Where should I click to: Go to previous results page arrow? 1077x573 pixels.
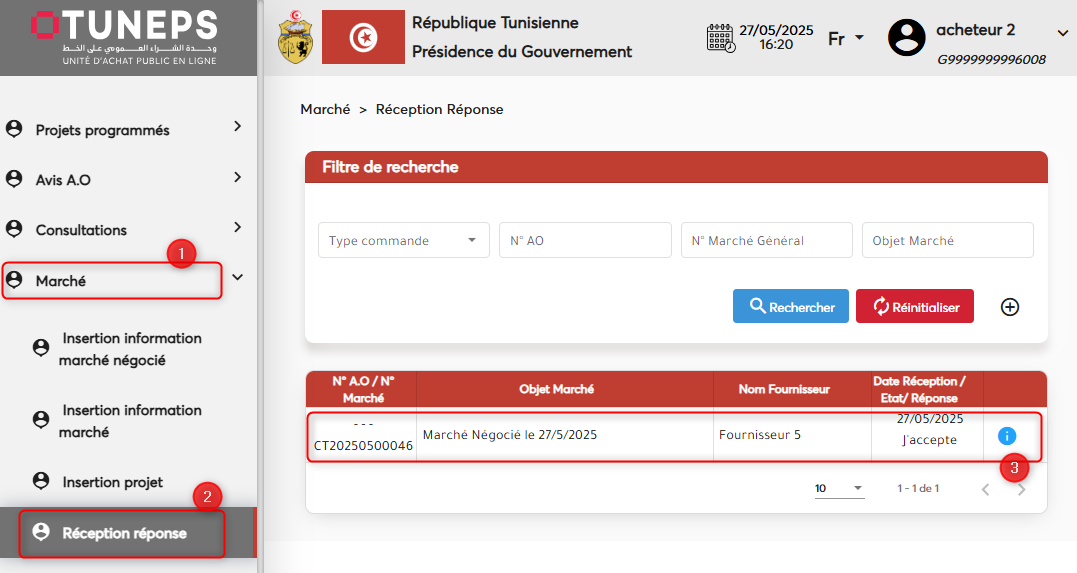pos(985,489)
